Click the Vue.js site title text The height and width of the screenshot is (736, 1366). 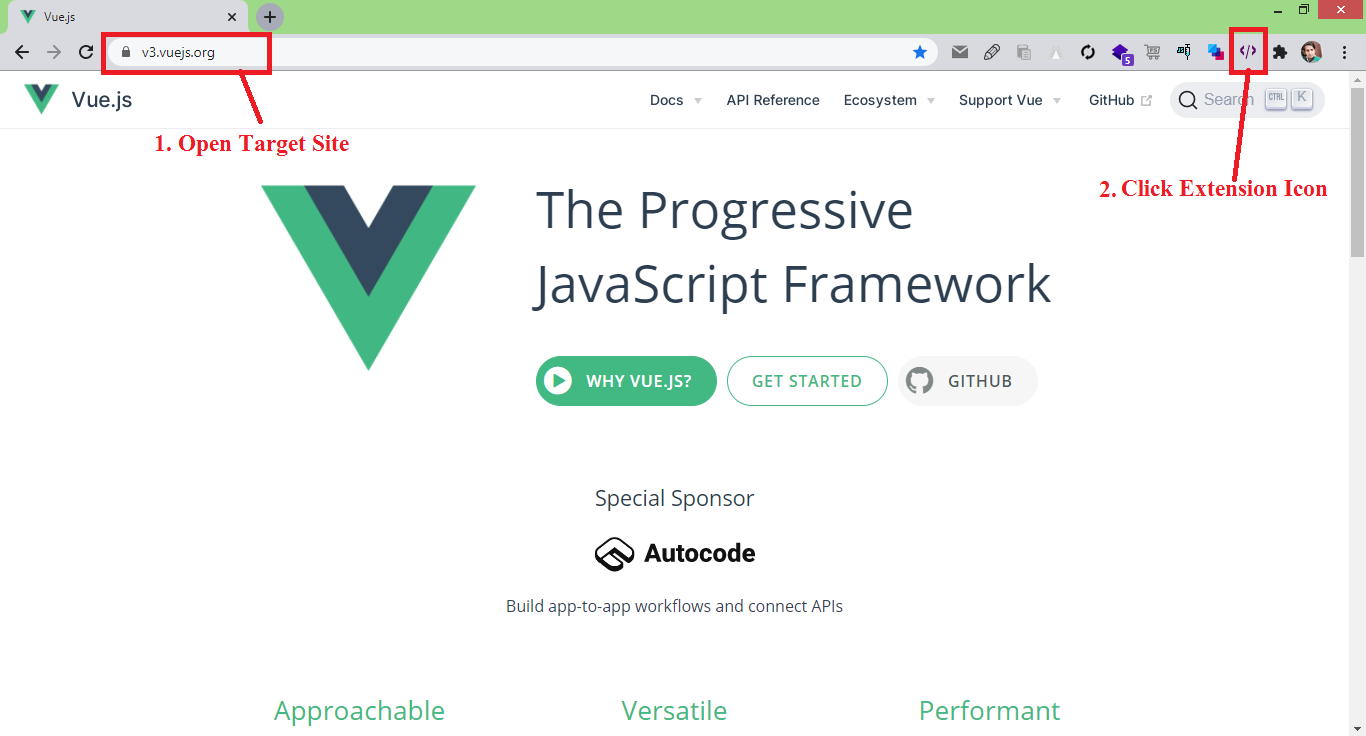point(102,100)
